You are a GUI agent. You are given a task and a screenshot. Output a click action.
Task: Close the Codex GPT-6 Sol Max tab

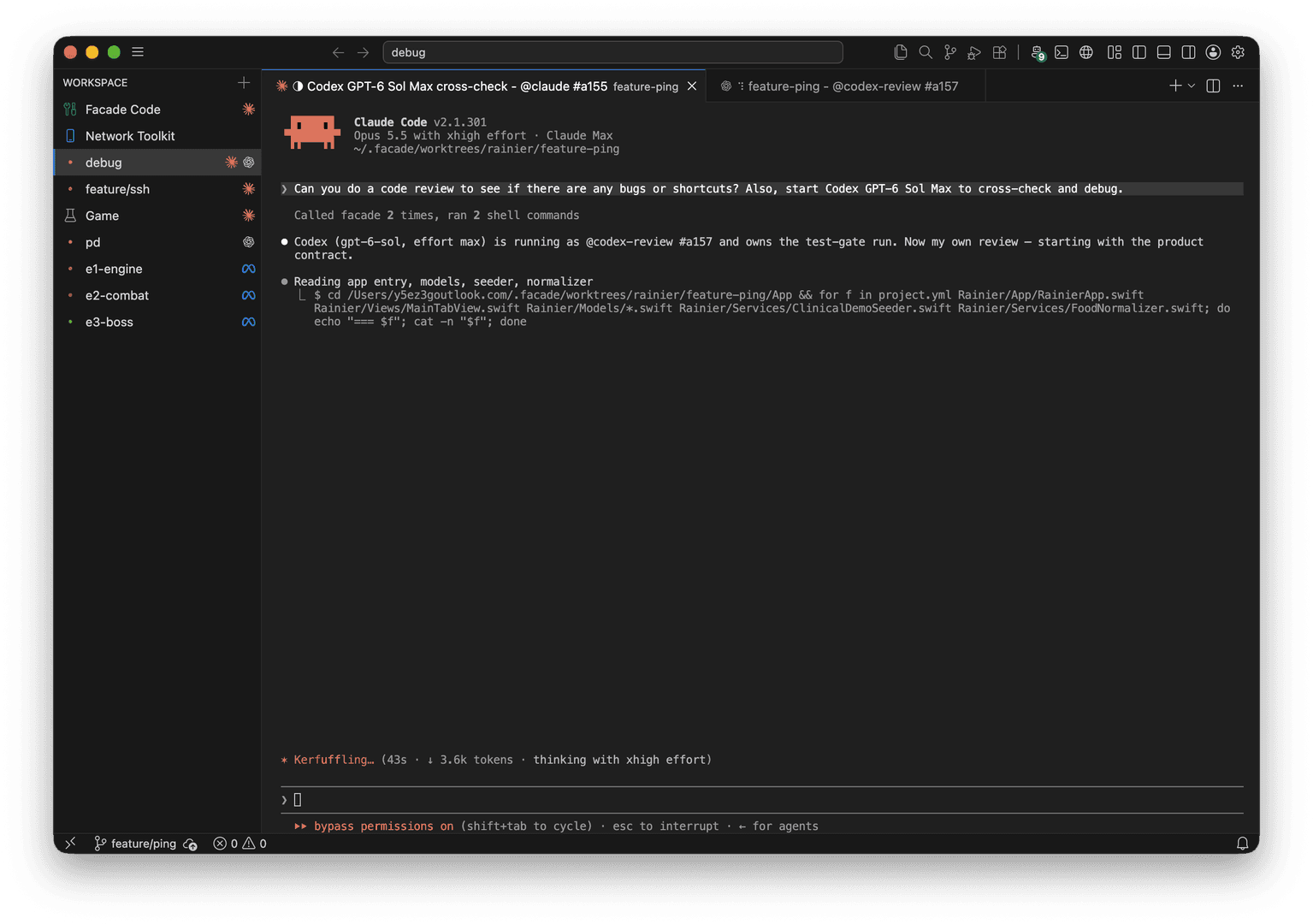click(692, 86)
